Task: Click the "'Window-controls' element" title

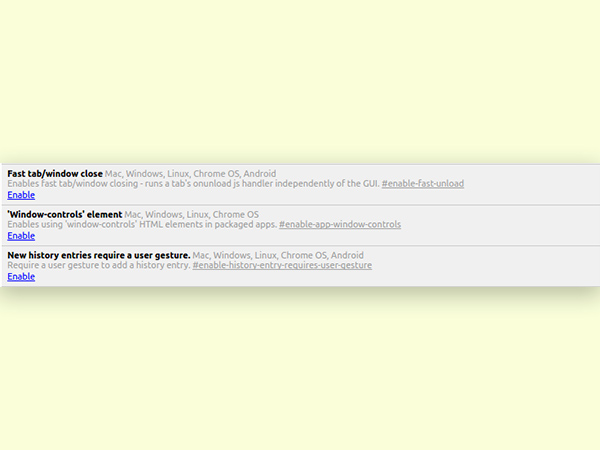Action: 65,214
